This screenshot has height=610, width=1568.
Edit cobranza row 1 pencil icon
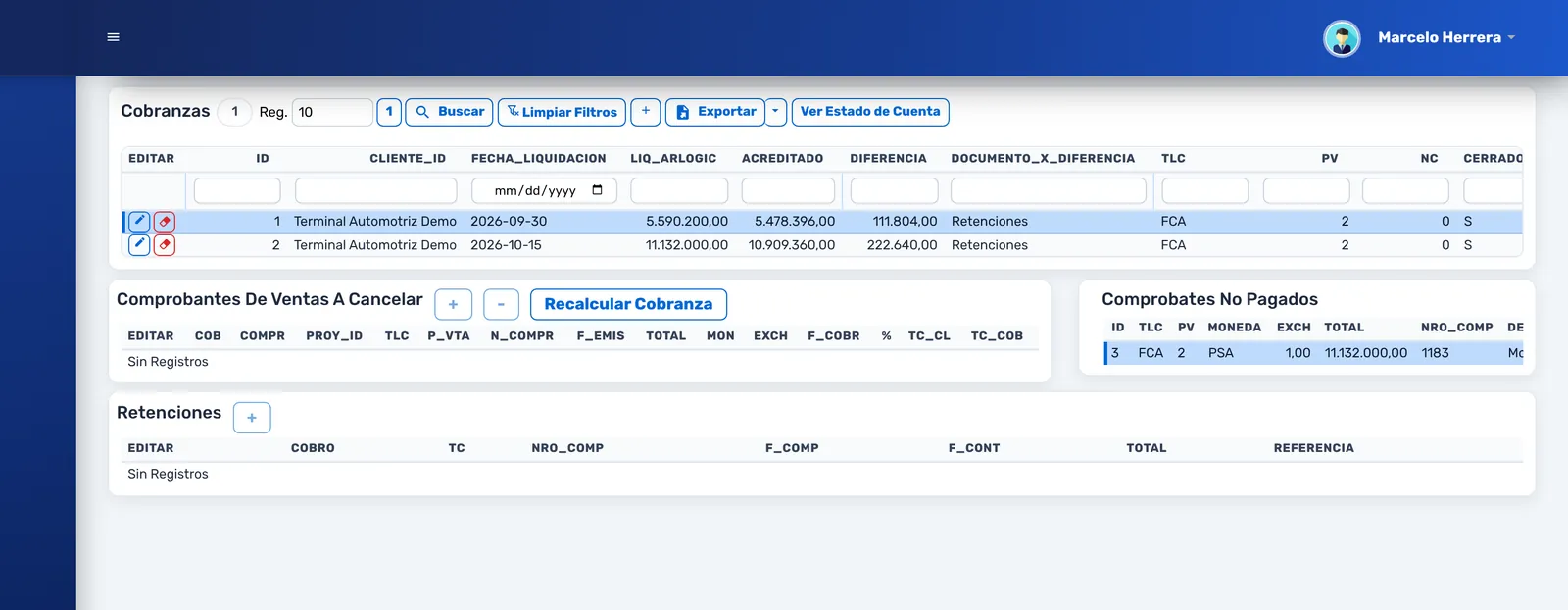point(139,222)
